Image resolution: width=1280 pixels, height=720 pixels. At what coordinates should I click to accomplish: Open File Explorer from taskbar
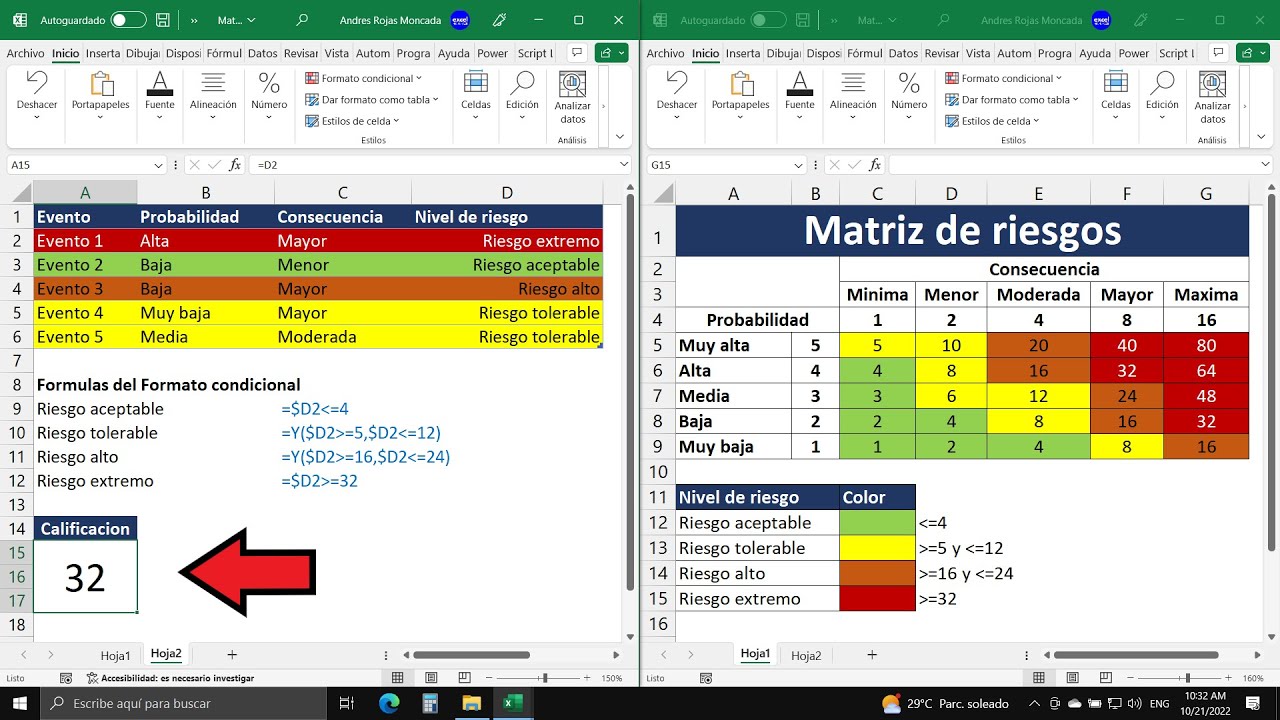471,703
